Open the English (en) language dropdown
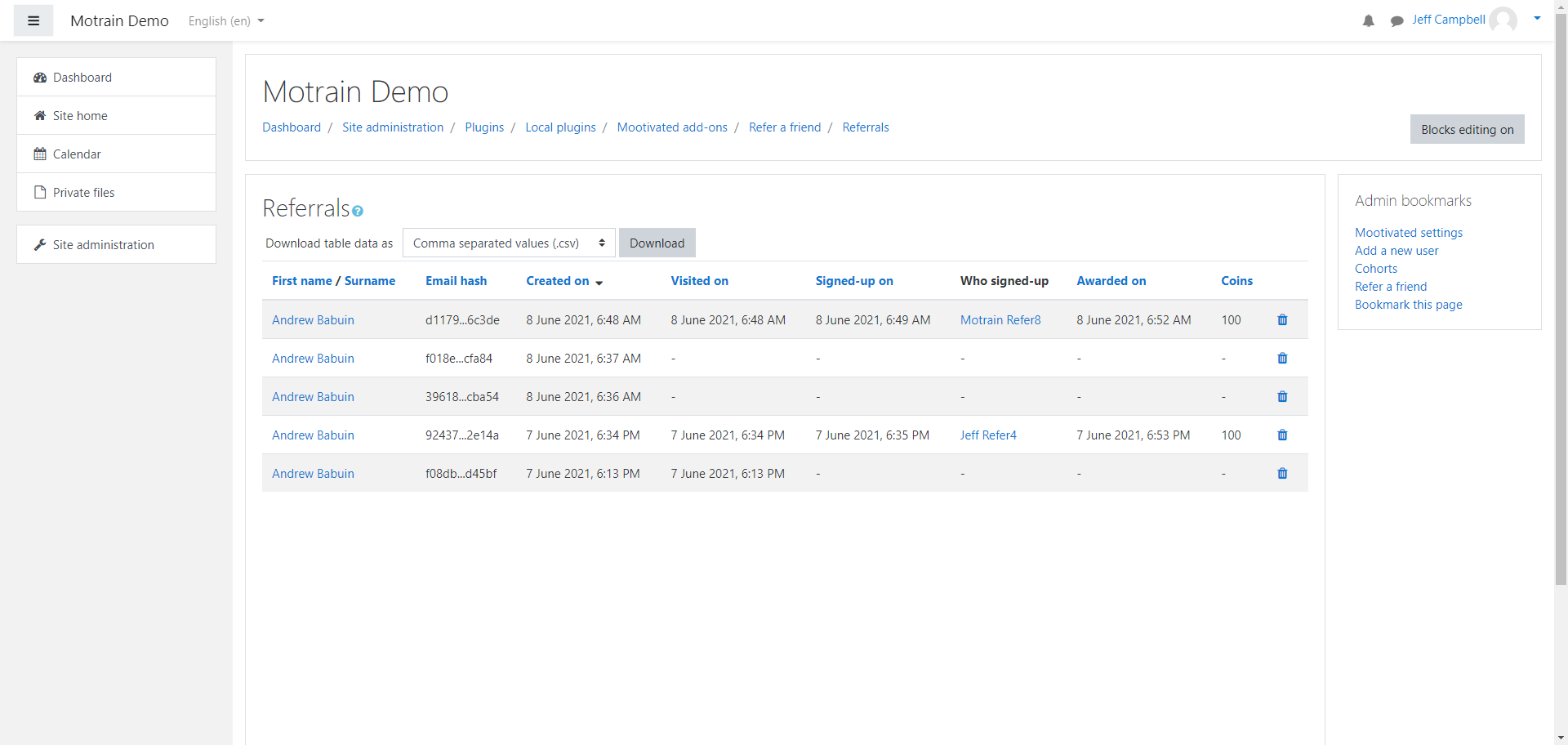Screen dimensions: 1568x745 click(226, 21)
